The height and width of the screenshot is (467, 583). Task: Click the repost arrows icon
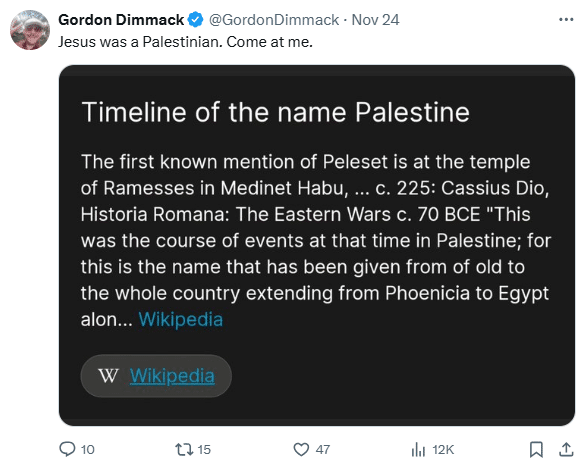click(184, 449)
